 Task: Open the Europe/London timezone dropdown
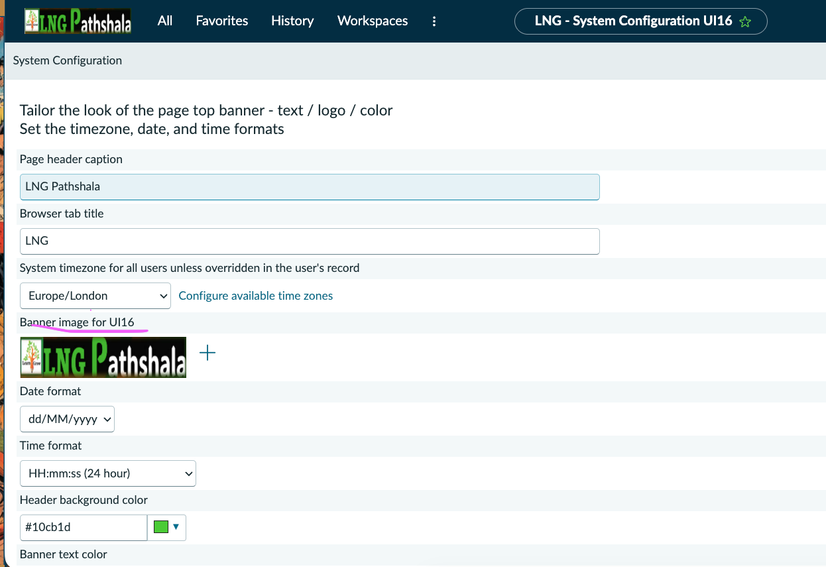95,296
